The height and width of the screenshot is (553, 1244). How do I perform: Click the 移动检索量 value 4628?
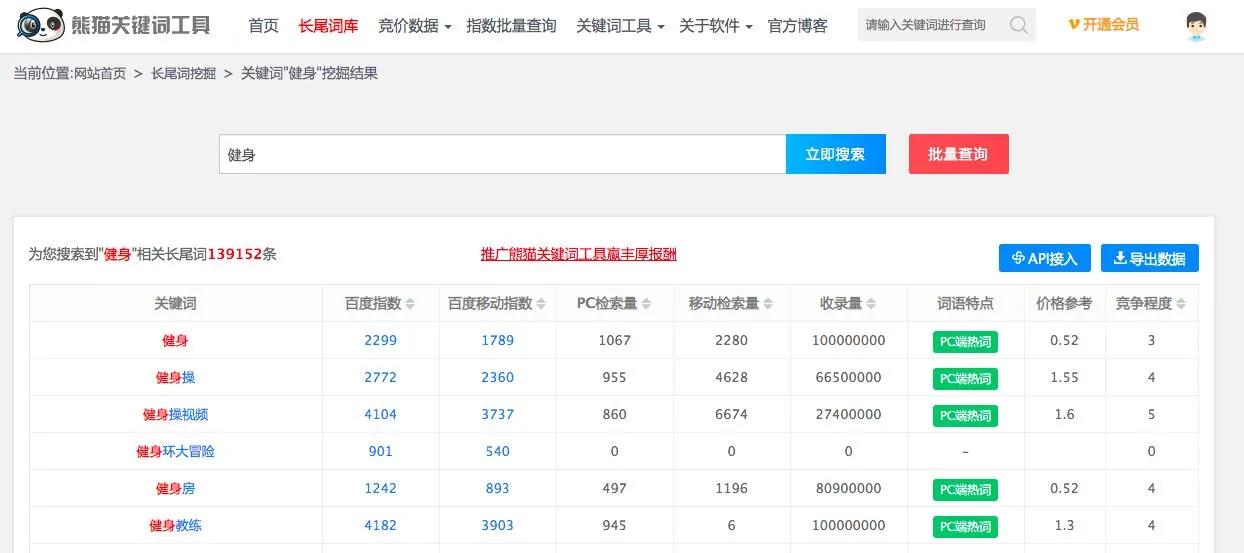pyautogui.click(x=731, y=377)
